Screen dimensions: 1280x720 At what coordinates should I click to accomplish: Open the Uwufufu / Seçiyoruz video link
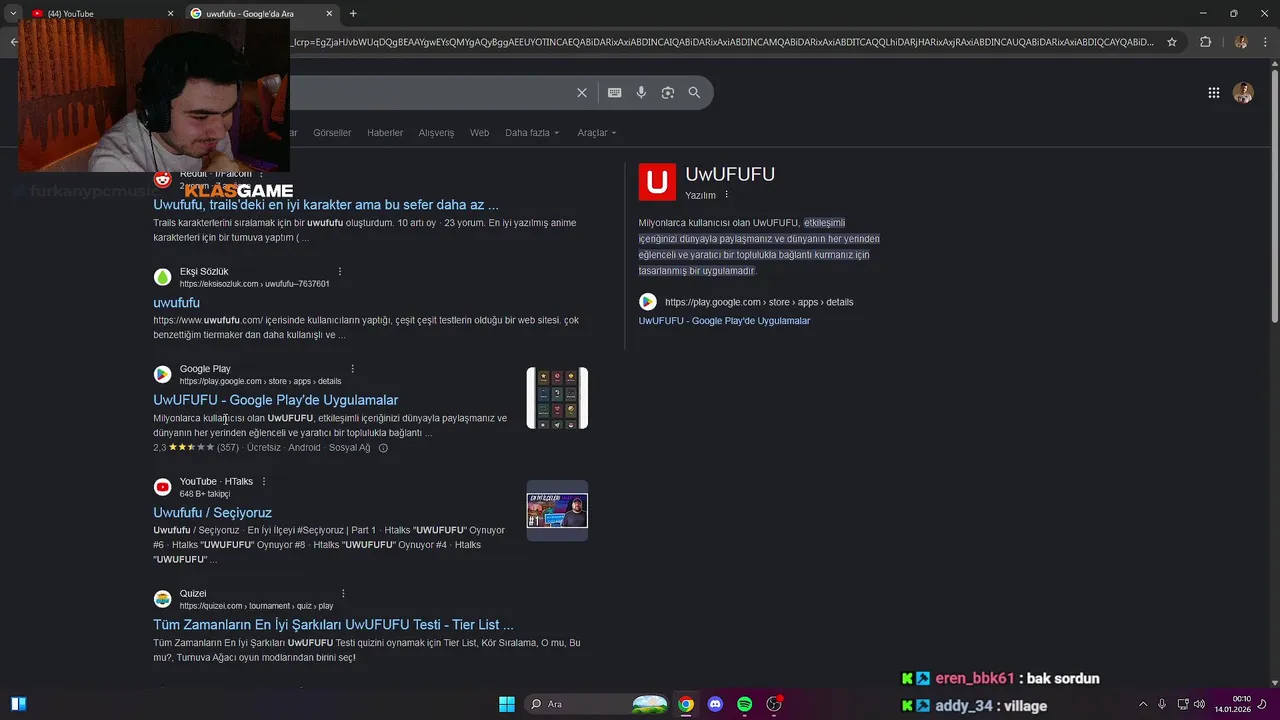click(x=213, y=513)
